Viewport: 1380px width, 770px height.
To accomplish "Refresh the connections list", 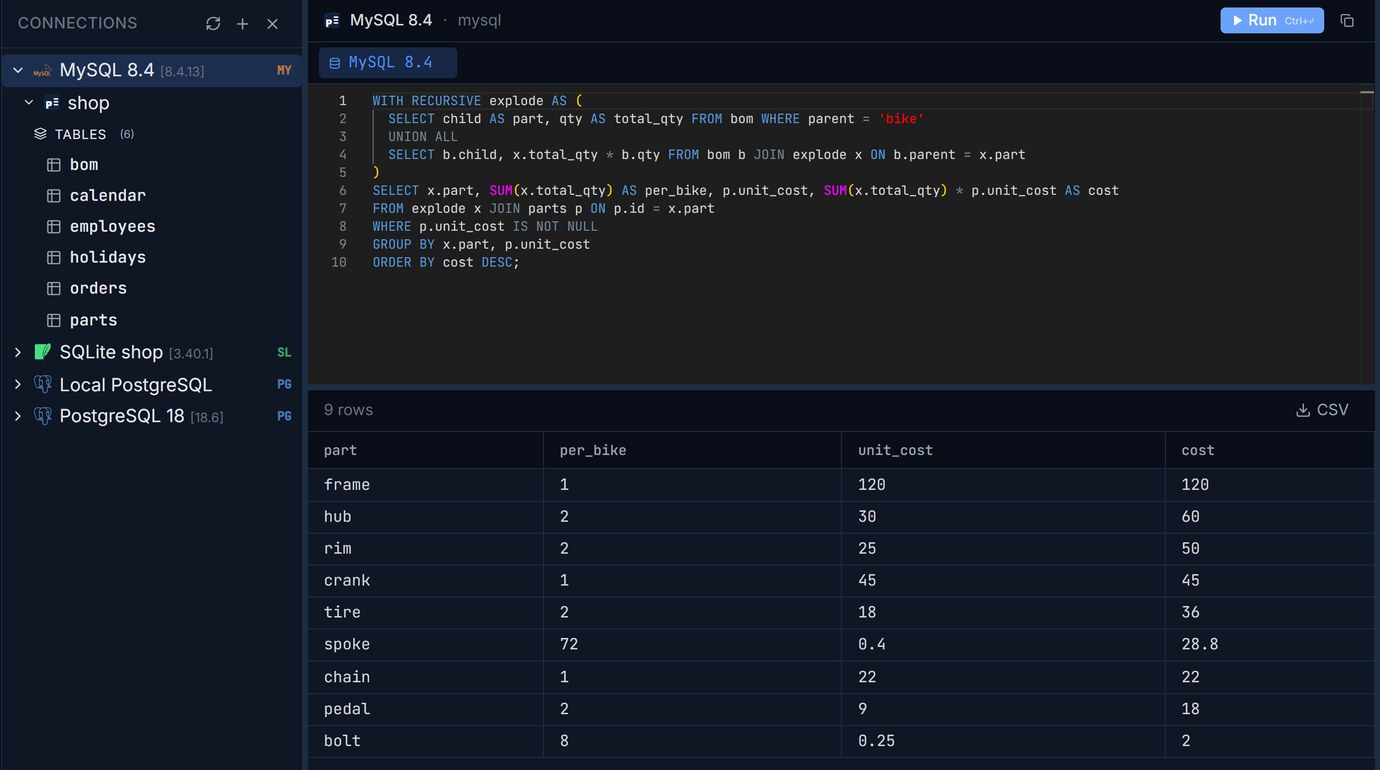I will coord(213,23).
